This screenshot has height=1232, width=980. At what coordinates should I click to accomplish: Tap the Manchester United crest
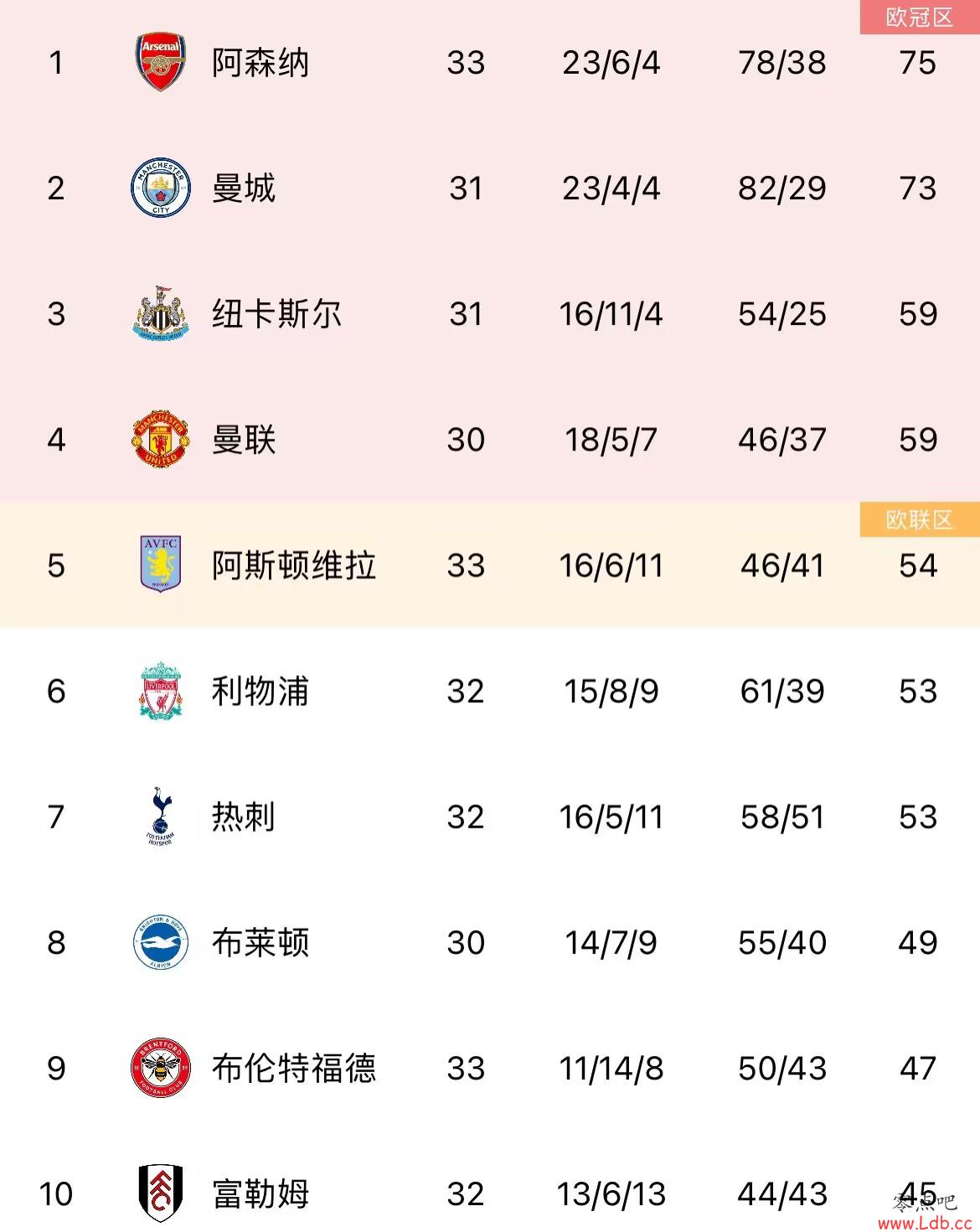pyautogui.click(x=161, y=440)
